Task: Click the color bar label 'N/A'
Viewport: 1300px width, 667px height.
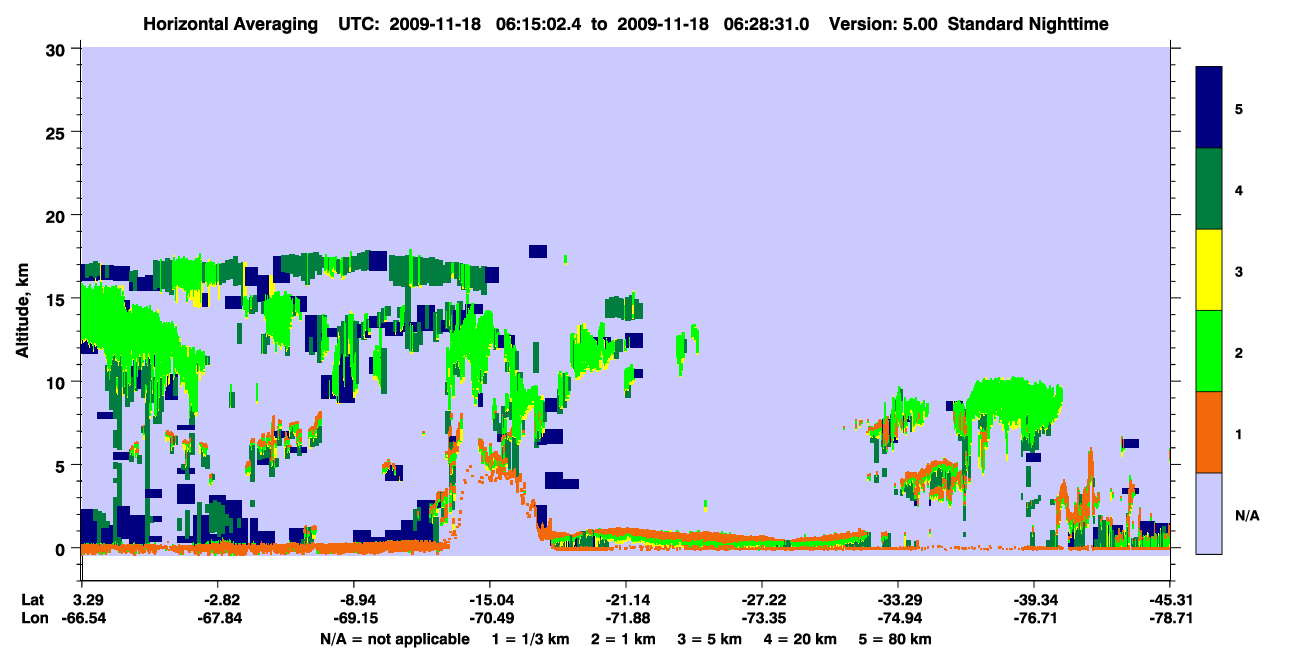Action: coord(1247,516)
